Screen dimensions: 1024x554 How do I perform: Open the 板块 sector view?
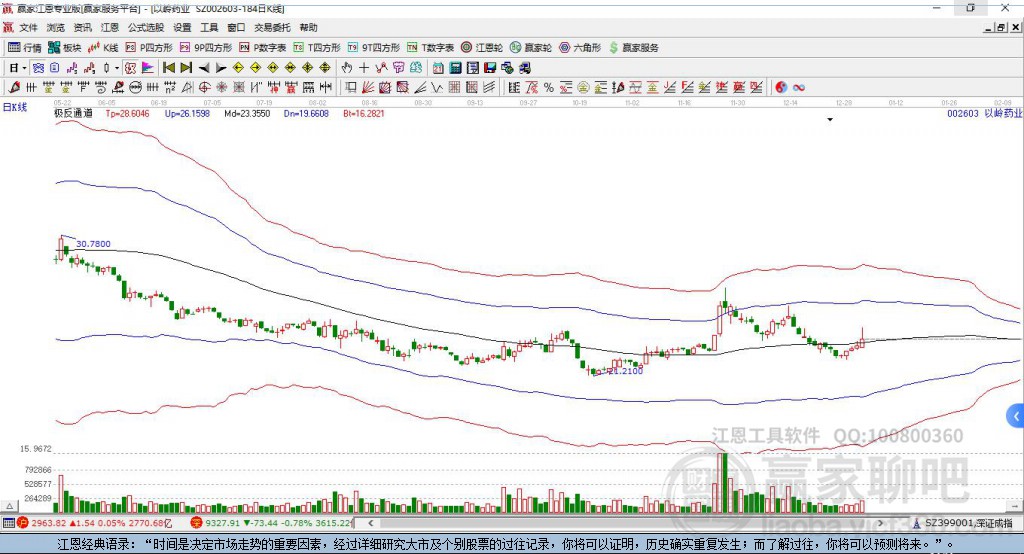tap(65, 48)
